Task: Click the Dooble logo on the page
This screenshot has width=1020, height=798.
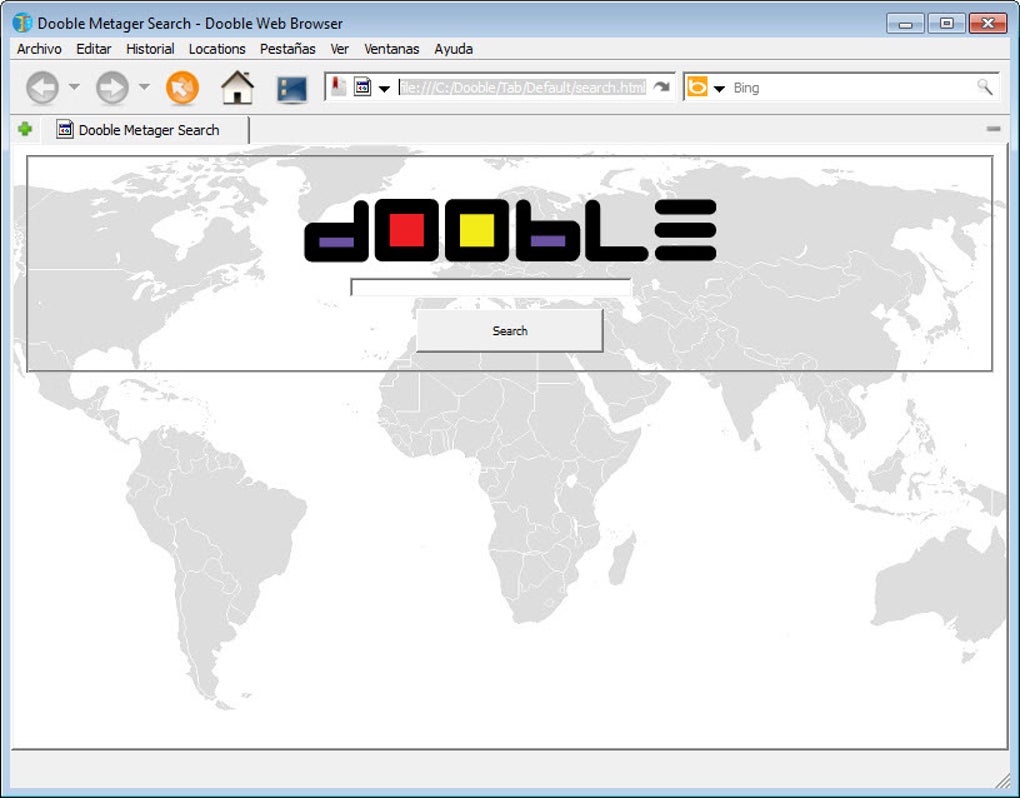Action: click(x=511, y=230)
